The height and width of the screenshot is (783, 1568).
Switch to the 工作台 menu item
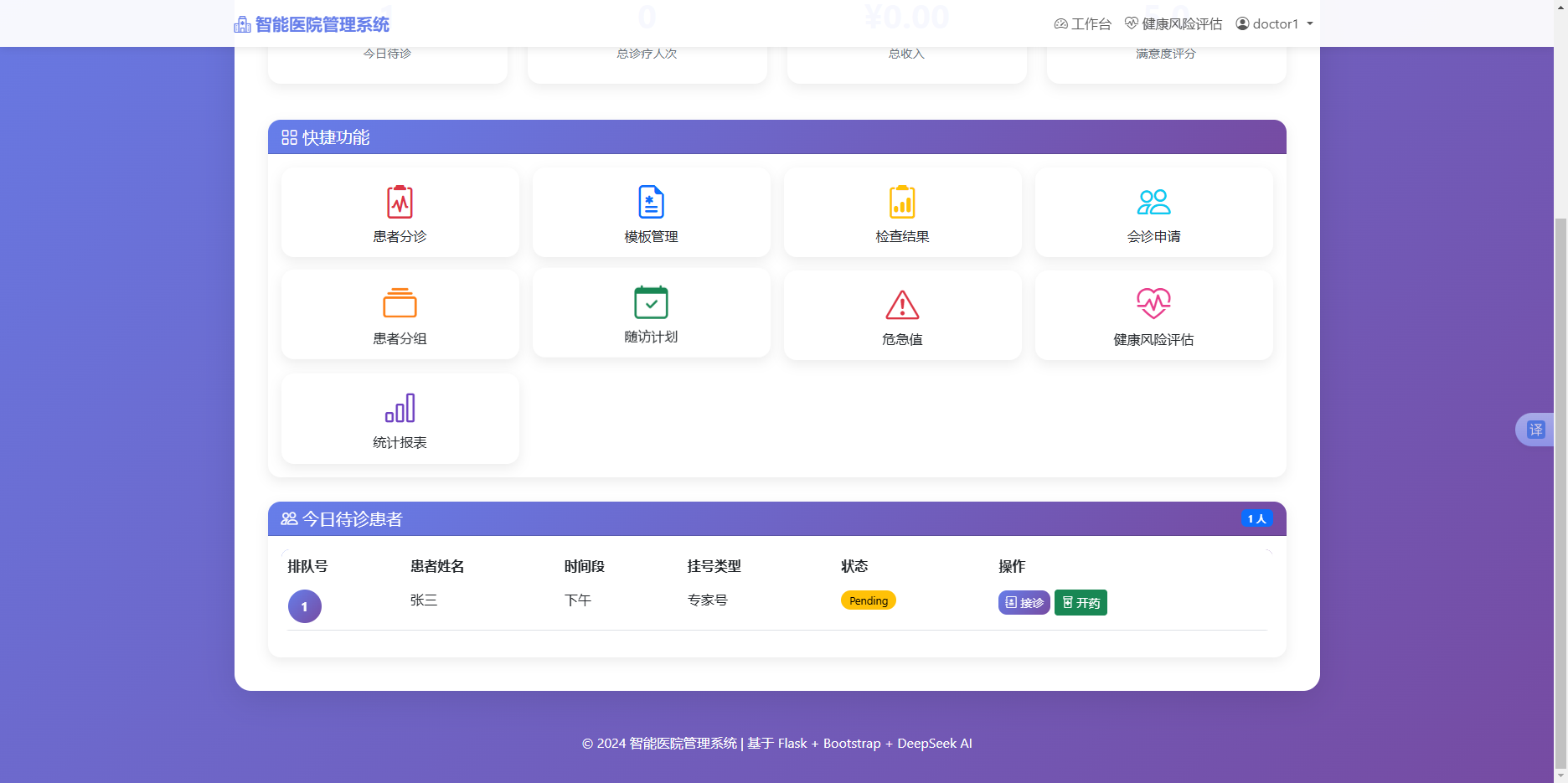(1082, 23)
